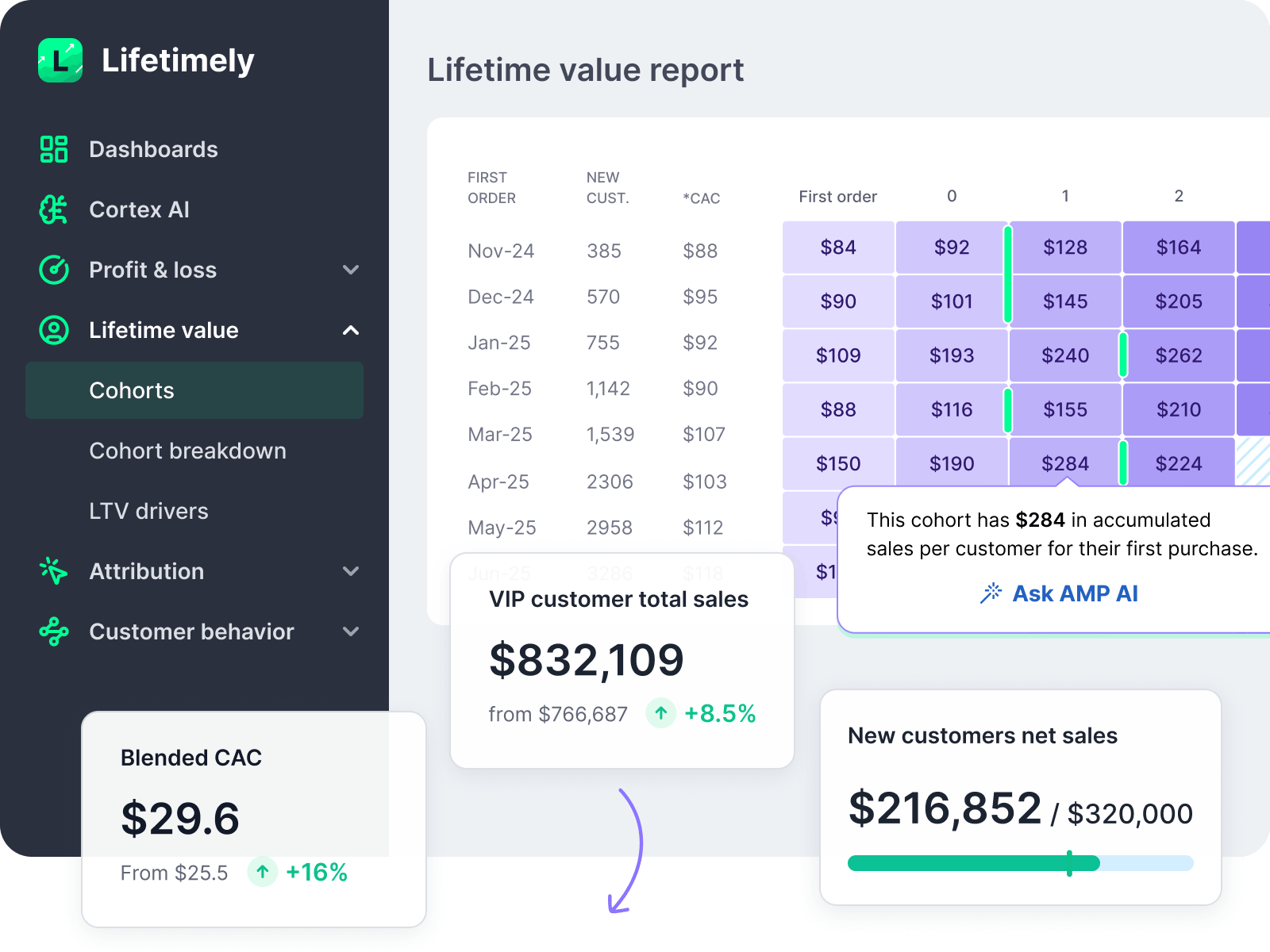The image size is (1270, 952).
Task: Select the $284 cohort cell
Action: pyautogui.click(x=1065, y=463)
